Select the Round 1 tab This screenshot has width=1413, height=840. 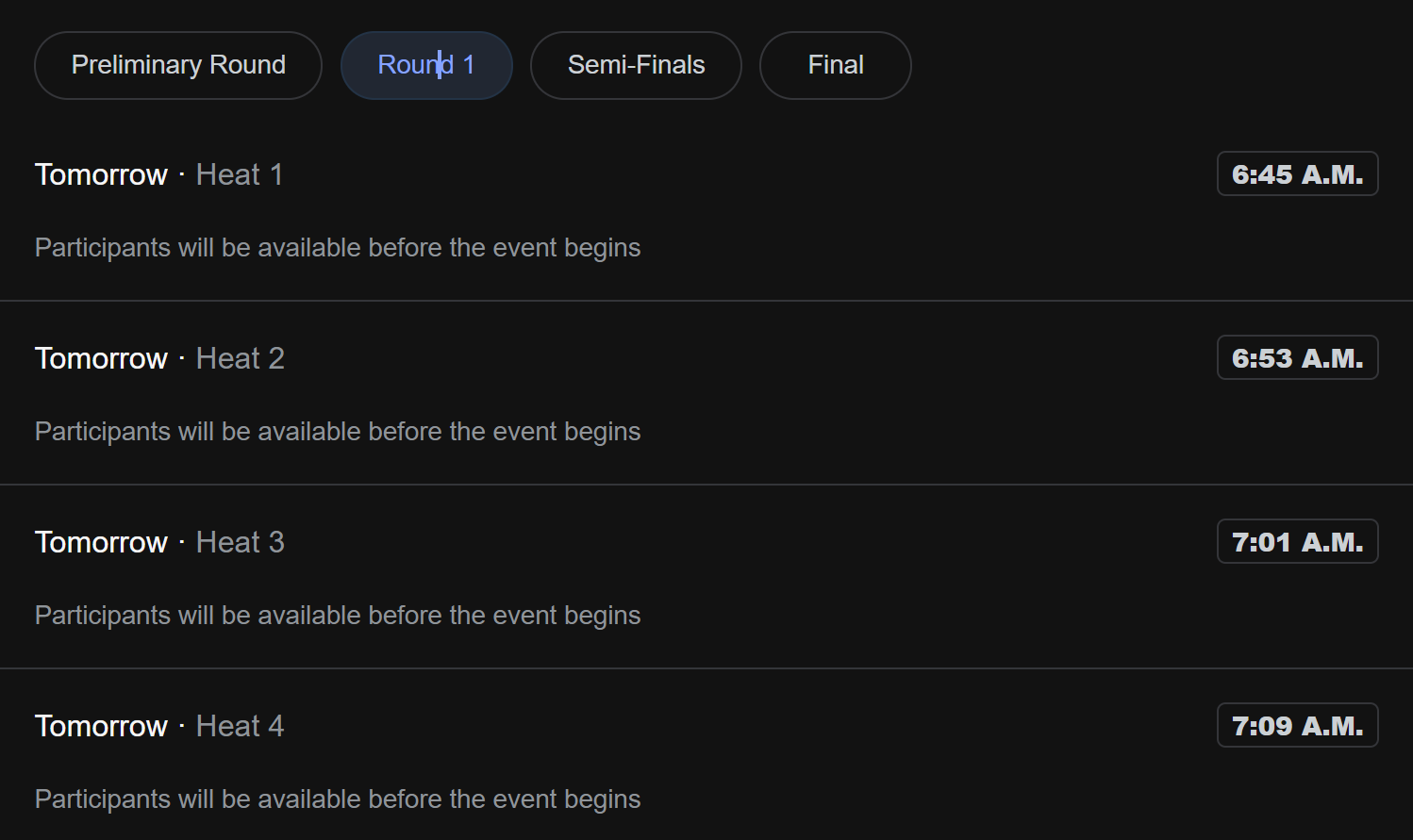coord(426,65)
